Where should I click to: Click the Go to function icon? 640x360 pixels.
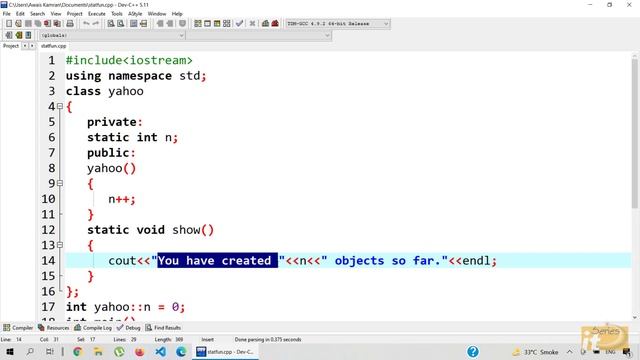(133, 24)
